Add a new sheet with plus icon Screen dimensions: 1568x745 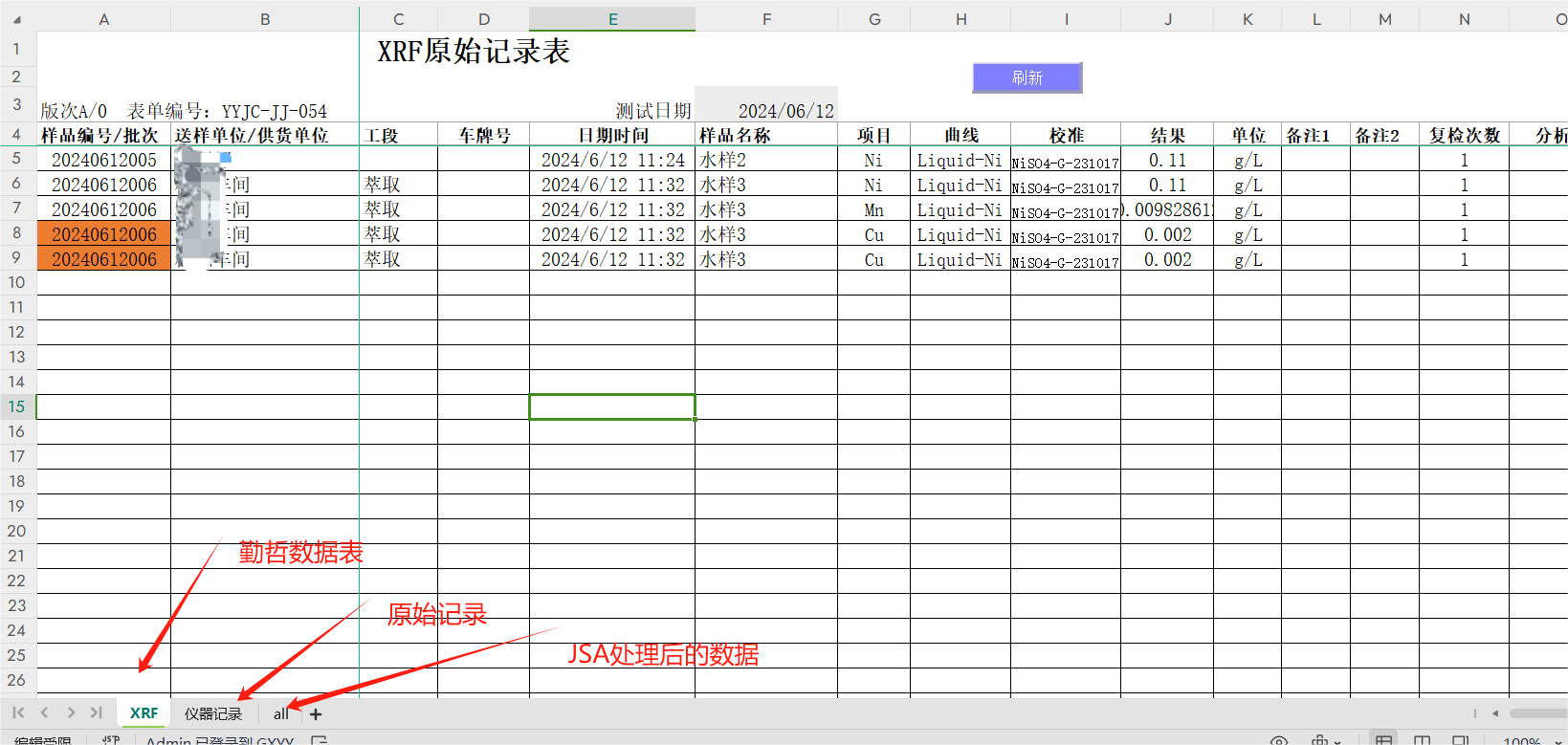click(316, 714)
